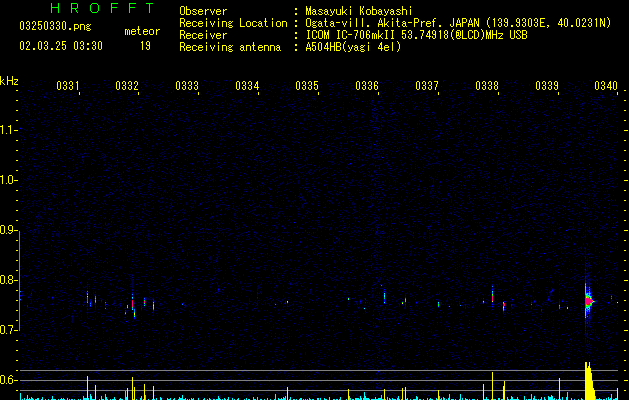The height and width of the screenshot is (400, 629).
Task: Click the 0336 time marker
Action: point(367,86)
